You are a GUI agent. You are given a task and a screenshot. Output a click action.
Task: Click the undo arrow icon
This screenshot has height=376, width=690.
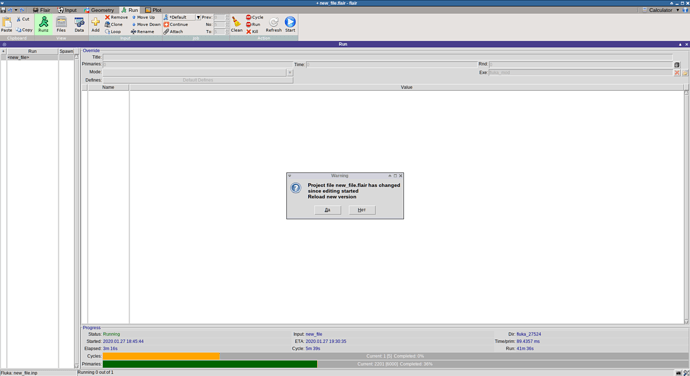click(10, 10)
